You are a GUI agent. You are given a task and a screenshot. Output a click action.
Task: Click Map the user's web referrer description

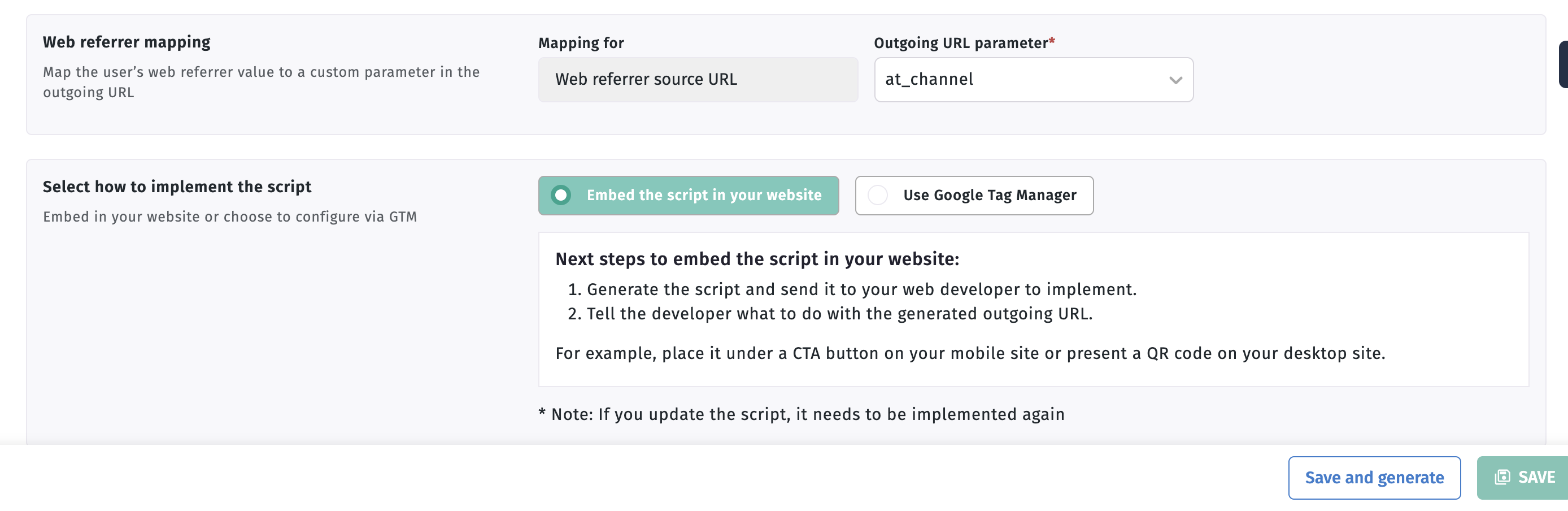[261, 82]
